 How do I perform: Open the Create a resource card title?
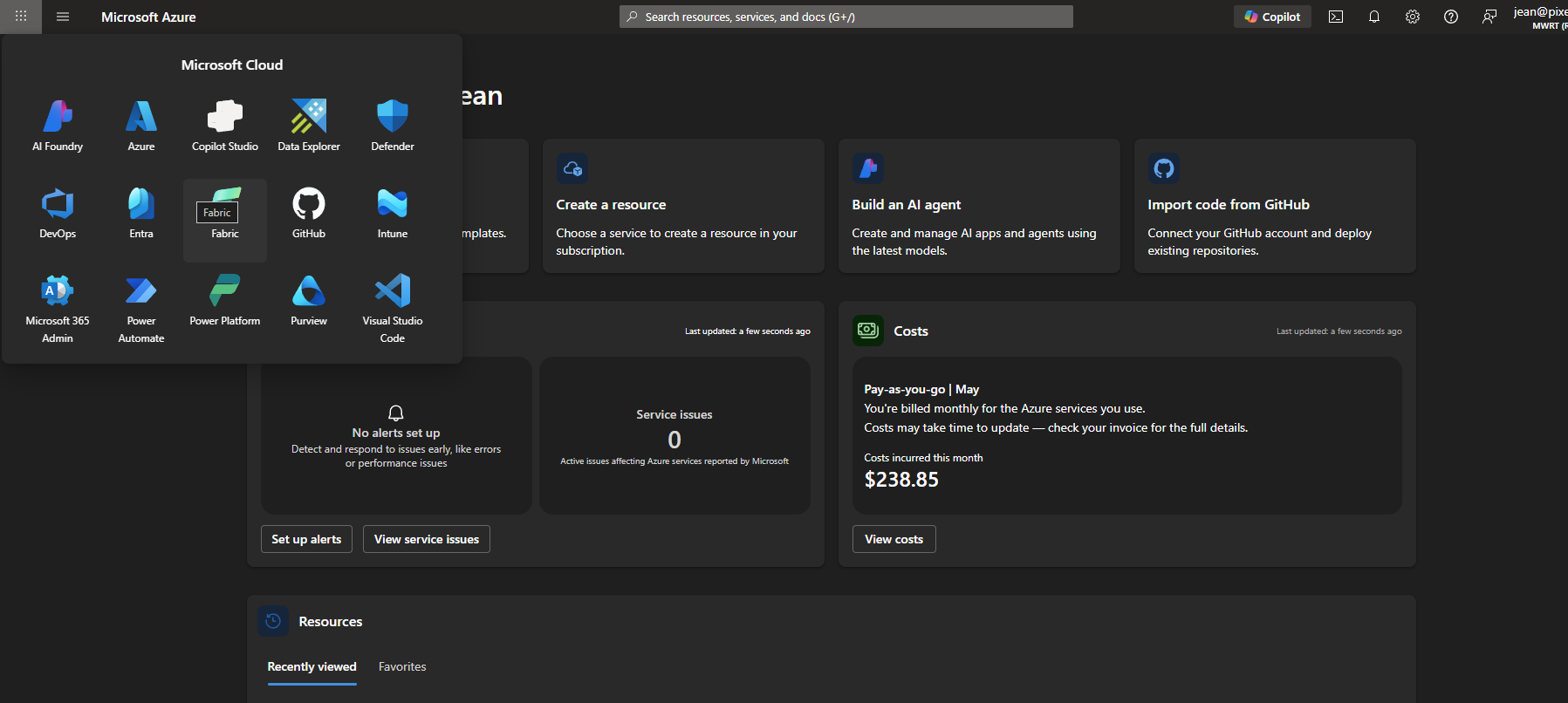611,205
